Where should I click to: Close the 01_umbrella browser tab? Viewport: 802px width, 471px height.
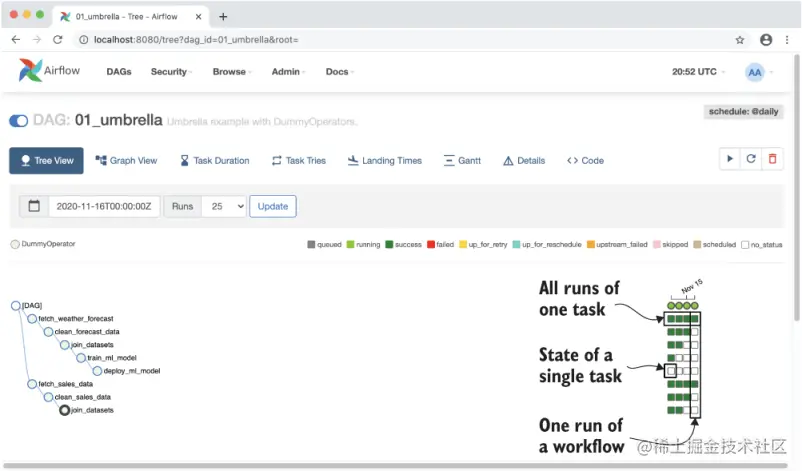click(x=198, y=16)
